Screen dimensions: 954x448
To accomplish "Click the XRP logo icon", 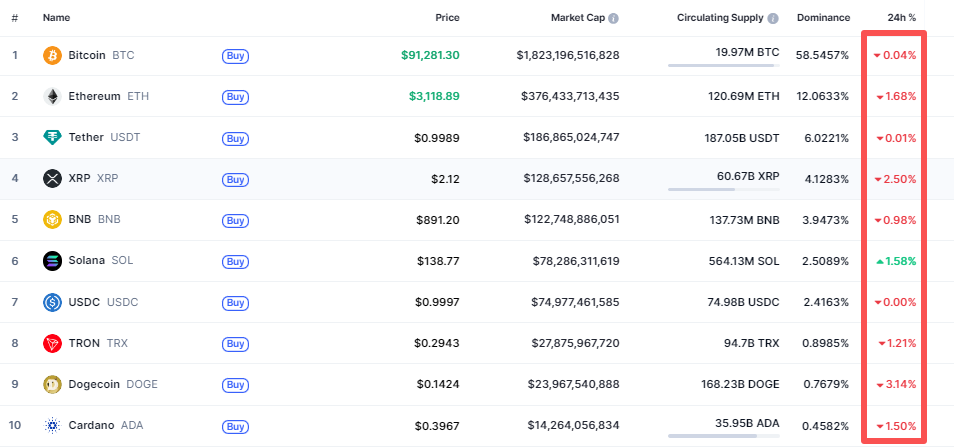I will click(x=52, y=178).
